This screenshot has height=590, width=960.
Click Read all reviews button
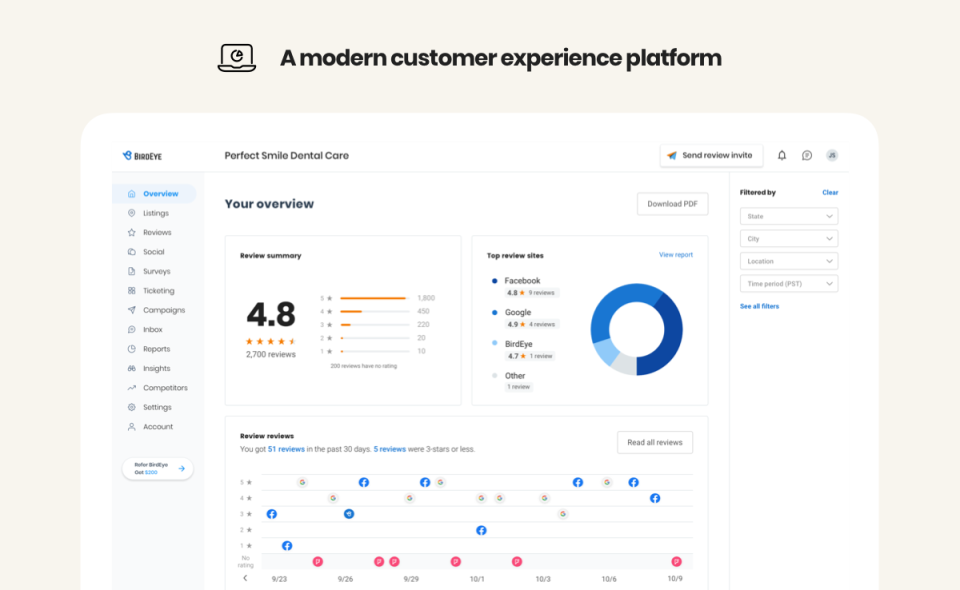pos(654,442)
